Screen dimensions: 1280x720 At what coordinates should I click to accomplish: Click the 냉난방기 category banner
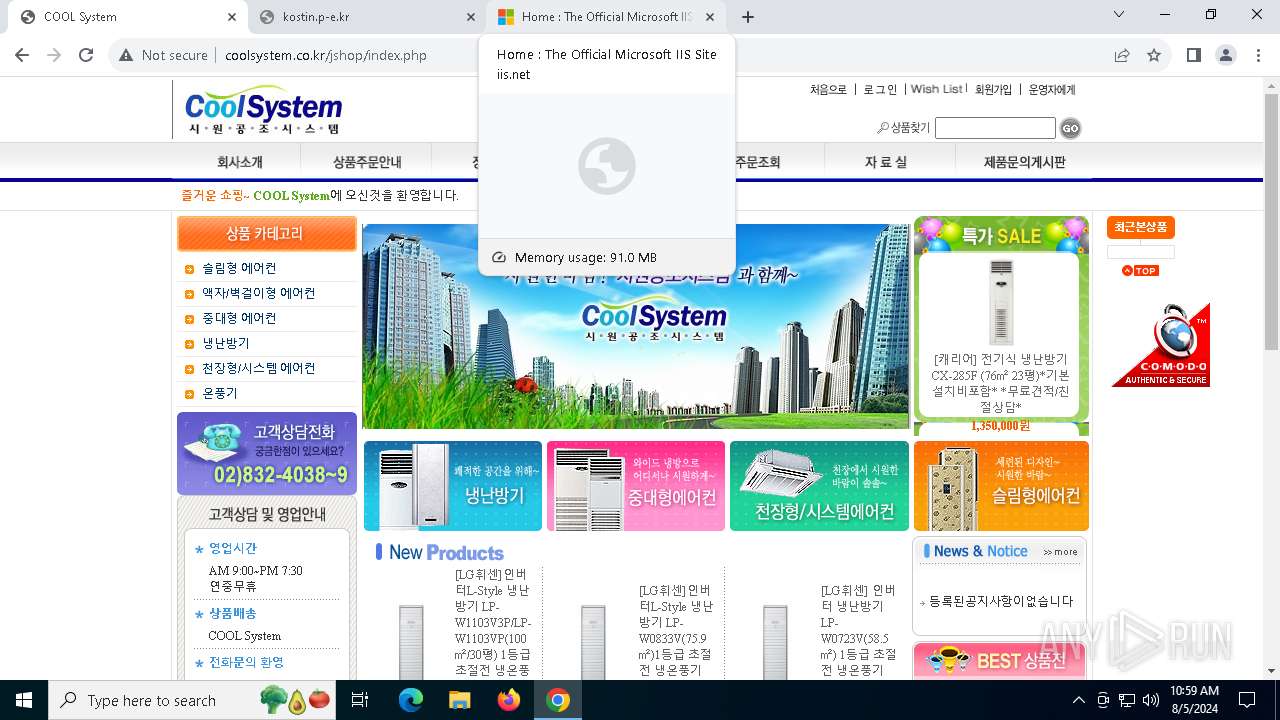(x=453, y=486)
